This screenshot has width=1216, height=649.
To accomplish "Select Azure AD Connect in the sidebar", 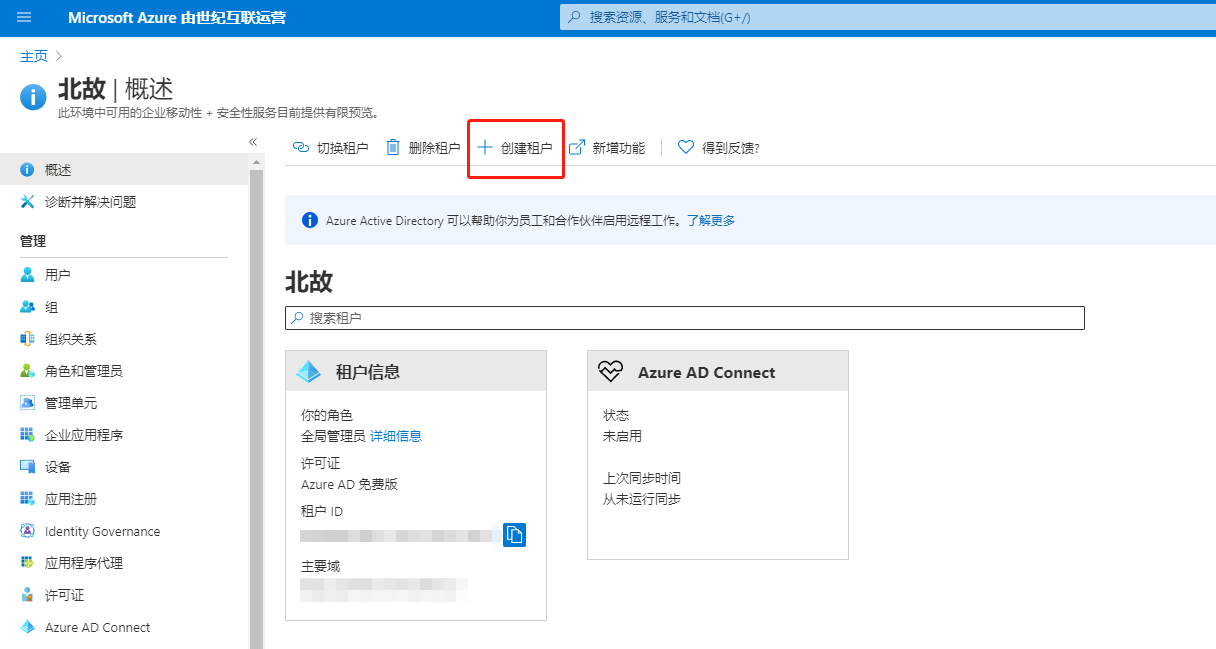I will [x=97, y=627].
